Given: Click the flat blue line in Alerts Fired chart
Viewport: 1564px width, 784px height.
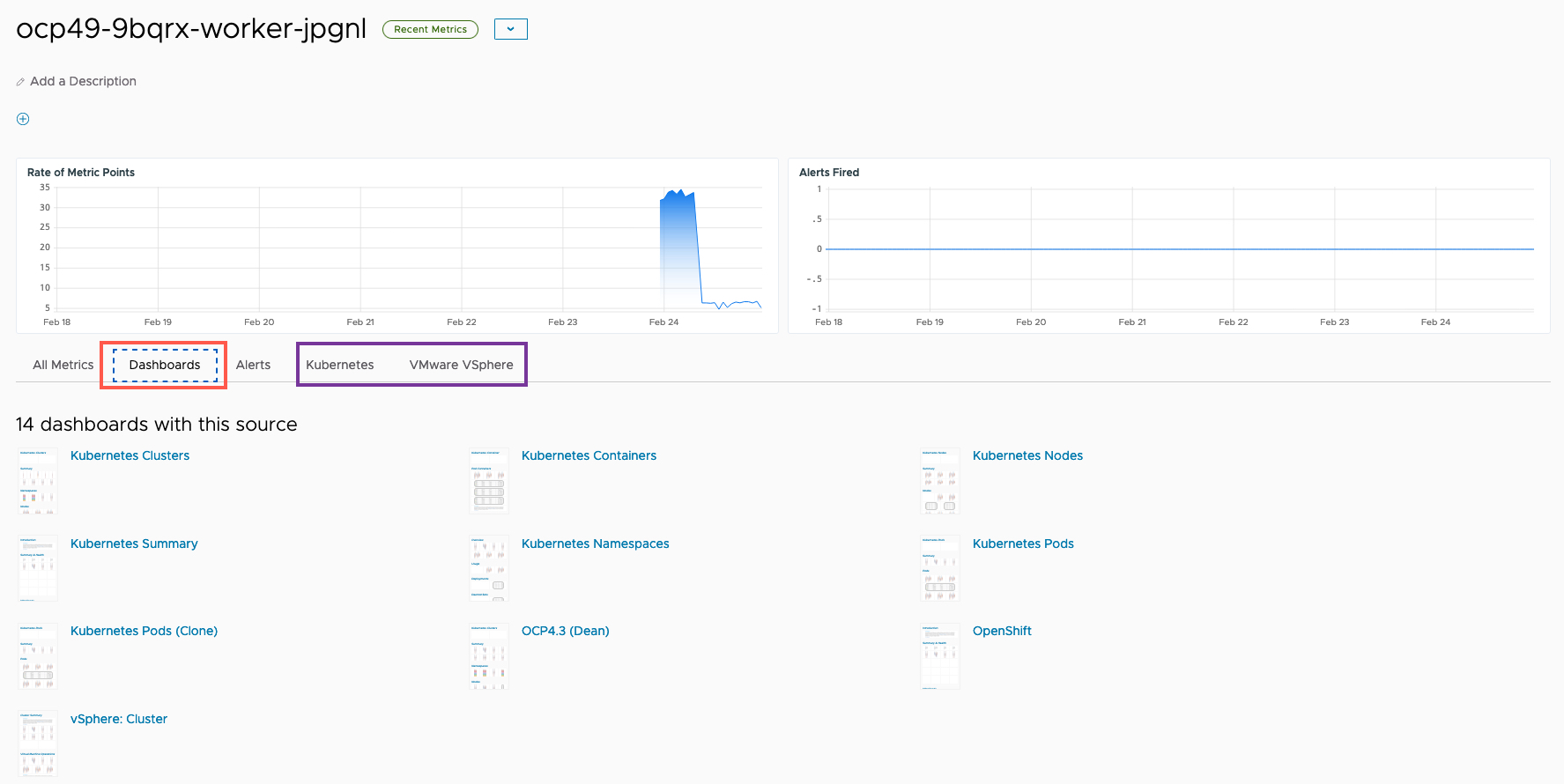Looking at the screenshot, I should [1180, 249].
